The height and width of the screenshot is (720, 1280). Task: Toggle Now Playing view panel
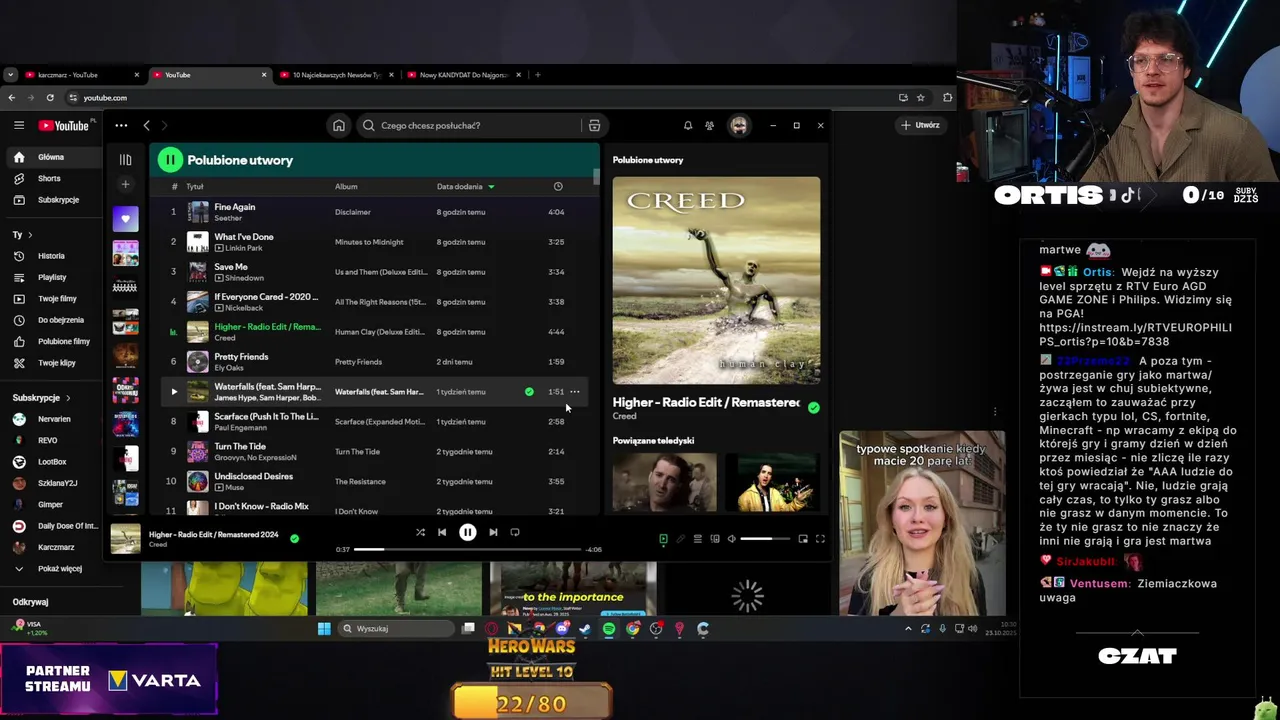[x=663, y=539]
